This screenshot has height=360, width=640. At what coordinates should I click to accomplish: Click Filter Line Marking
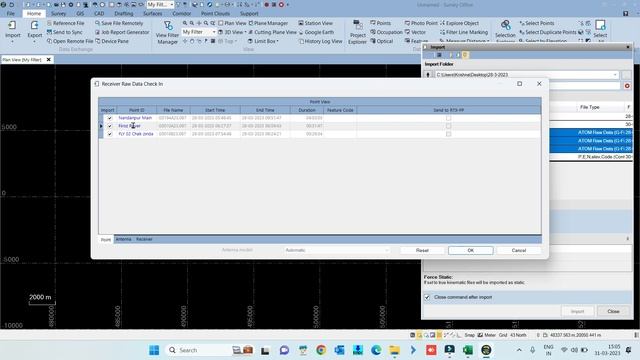[x=464, y=32]
